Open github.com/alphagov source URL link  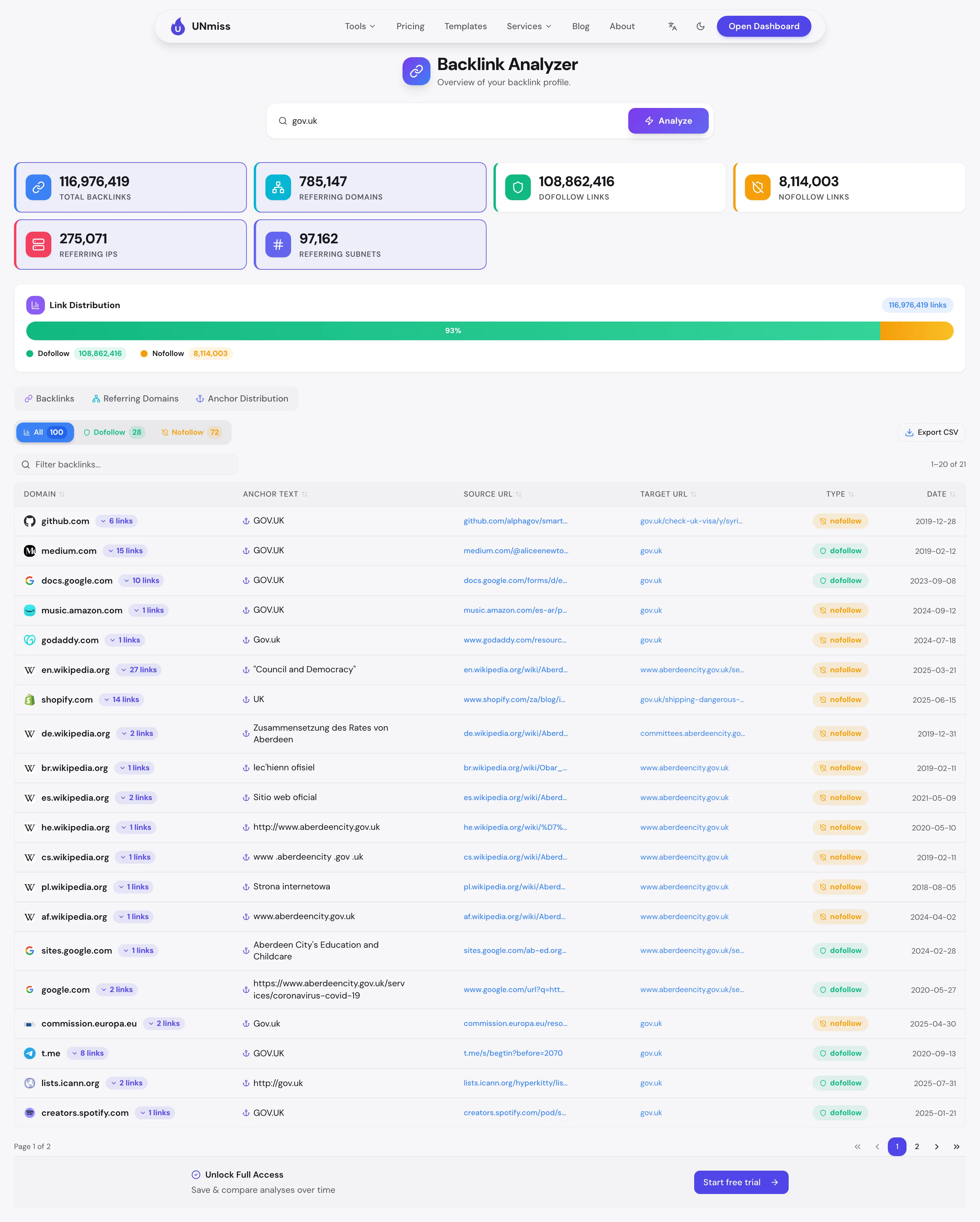pyautogui.click(x=515, y=521)
